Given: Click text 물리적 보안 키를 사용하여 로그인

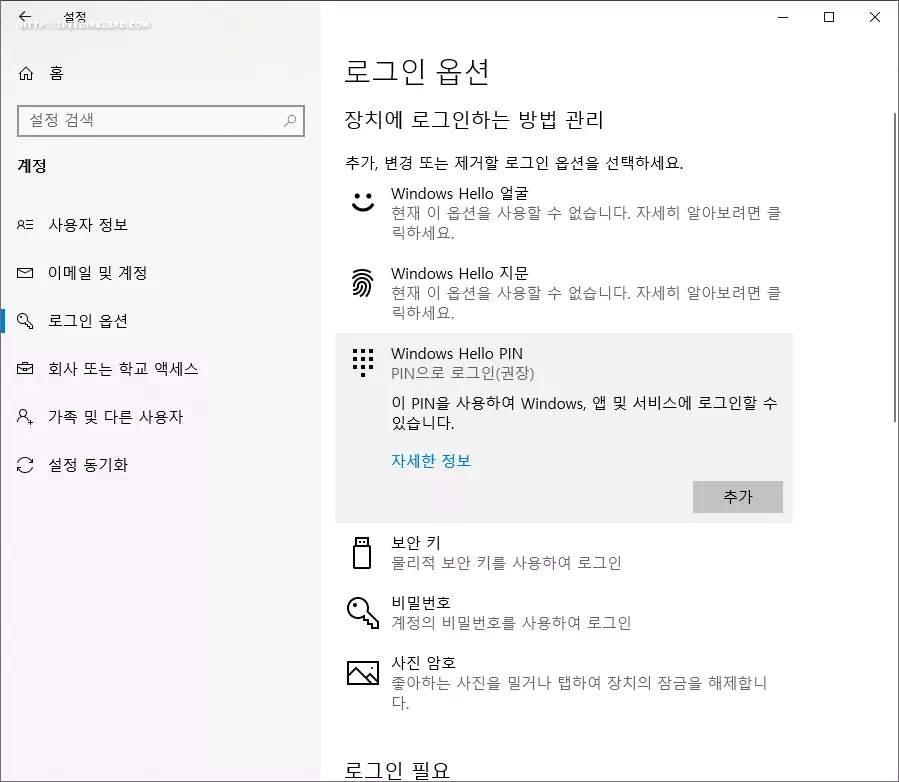Looking at the screenshot, I should click(506, 563).
